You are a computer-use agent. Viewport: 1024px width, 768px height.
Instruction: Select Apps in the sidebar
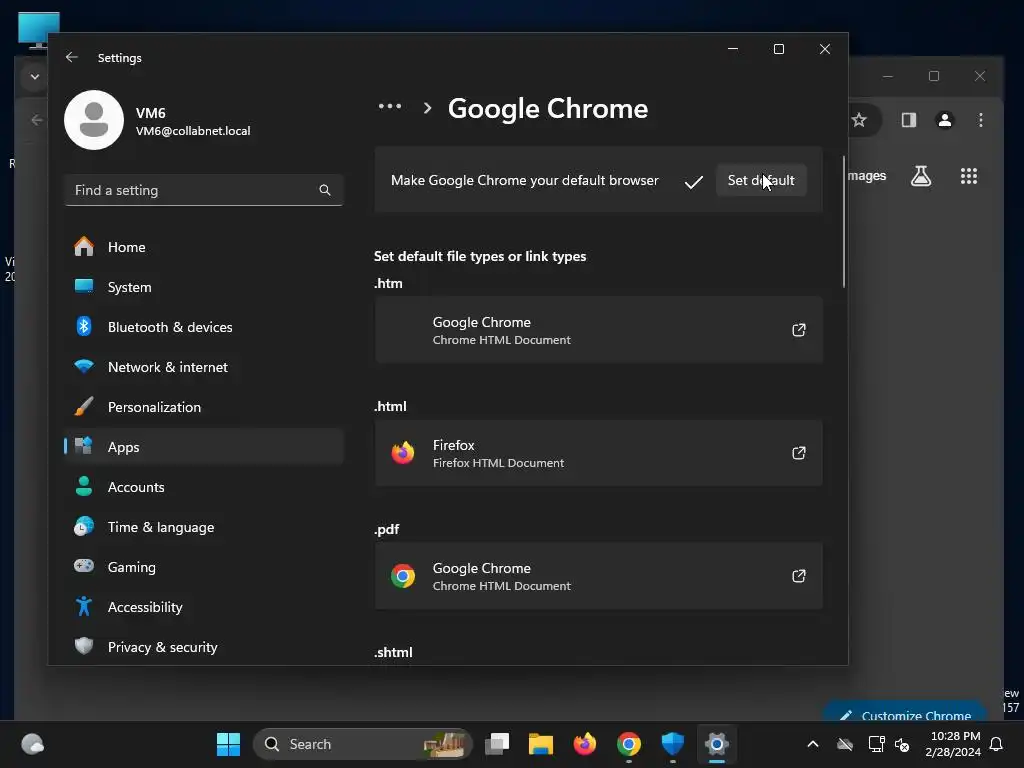(x=204, y=447)
